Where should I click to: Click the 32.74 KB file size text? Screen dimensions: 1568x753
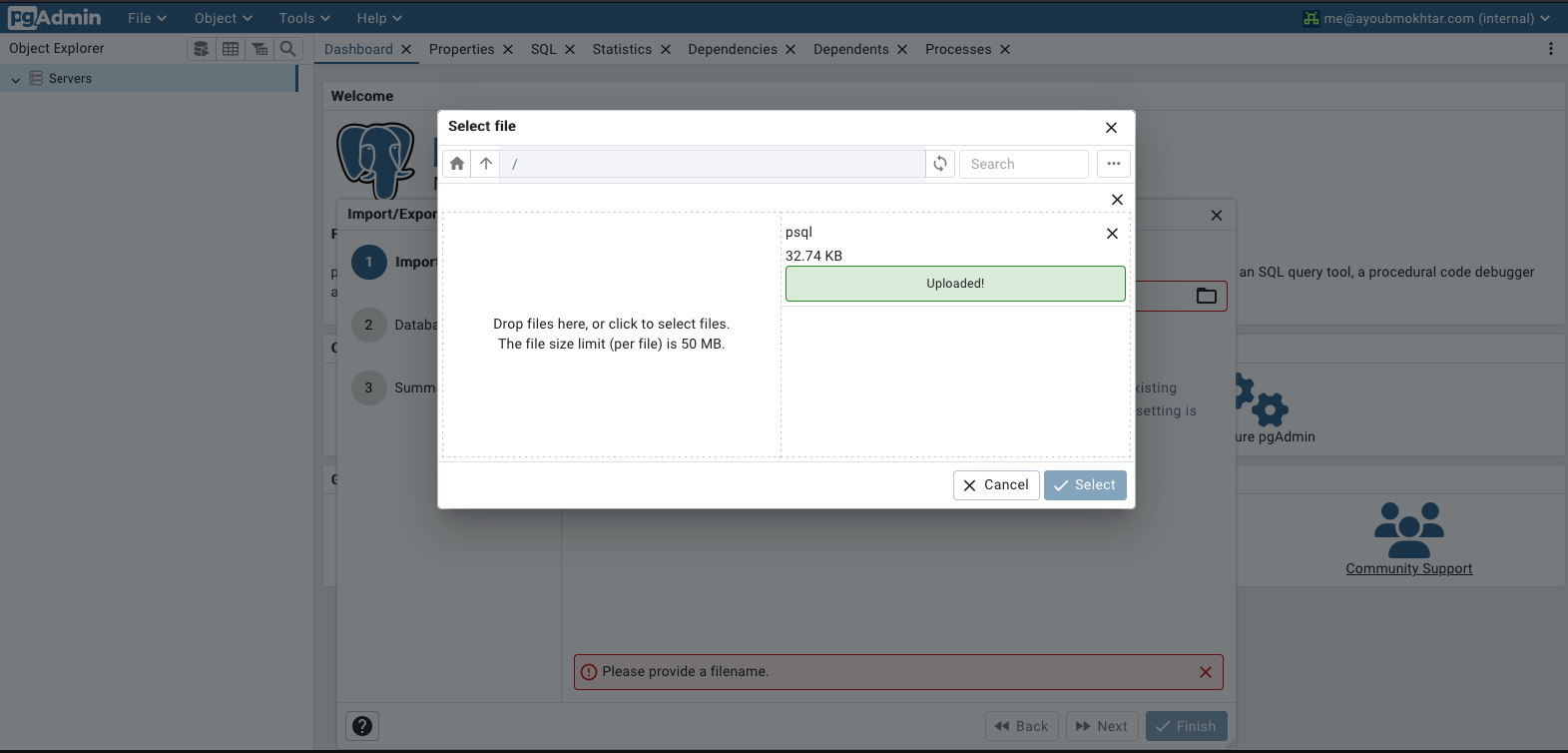(x=813, y=257)
